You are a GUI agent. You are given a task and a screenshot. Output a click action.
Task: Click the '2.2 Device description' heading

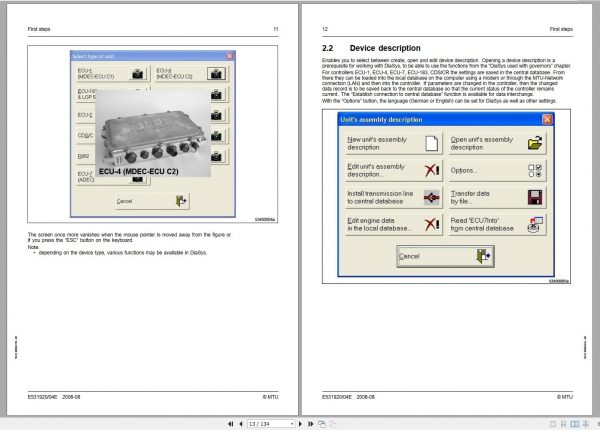[371, 48]
